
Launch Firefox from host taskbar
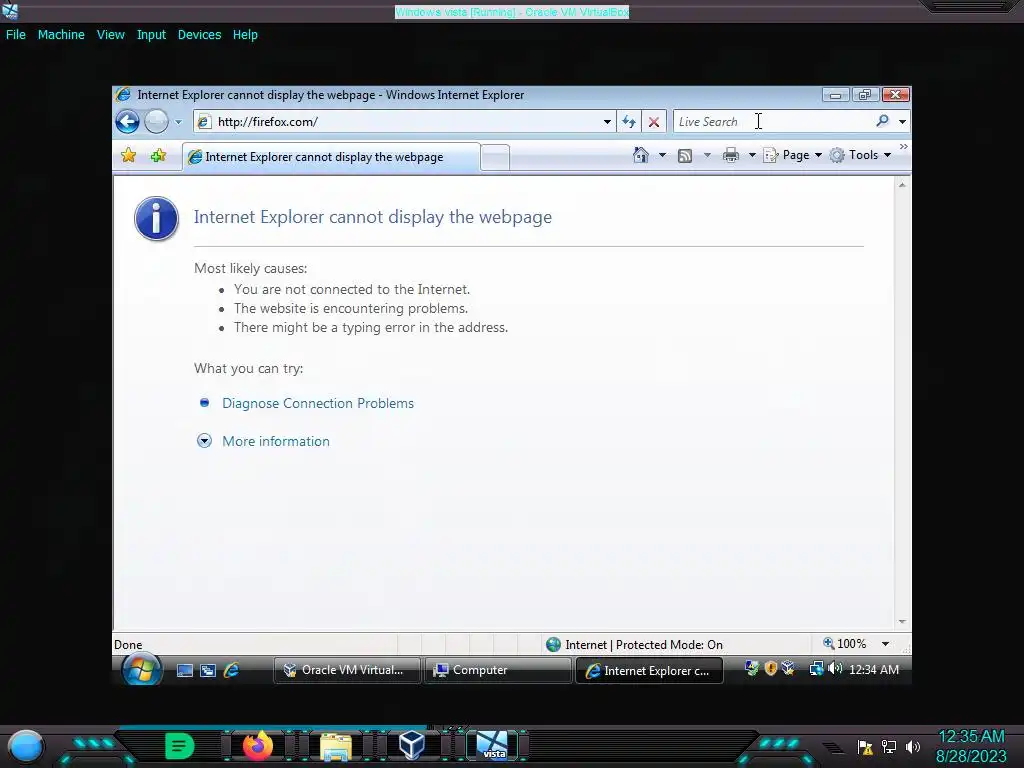pyautogui.click(x=258, y=745)
